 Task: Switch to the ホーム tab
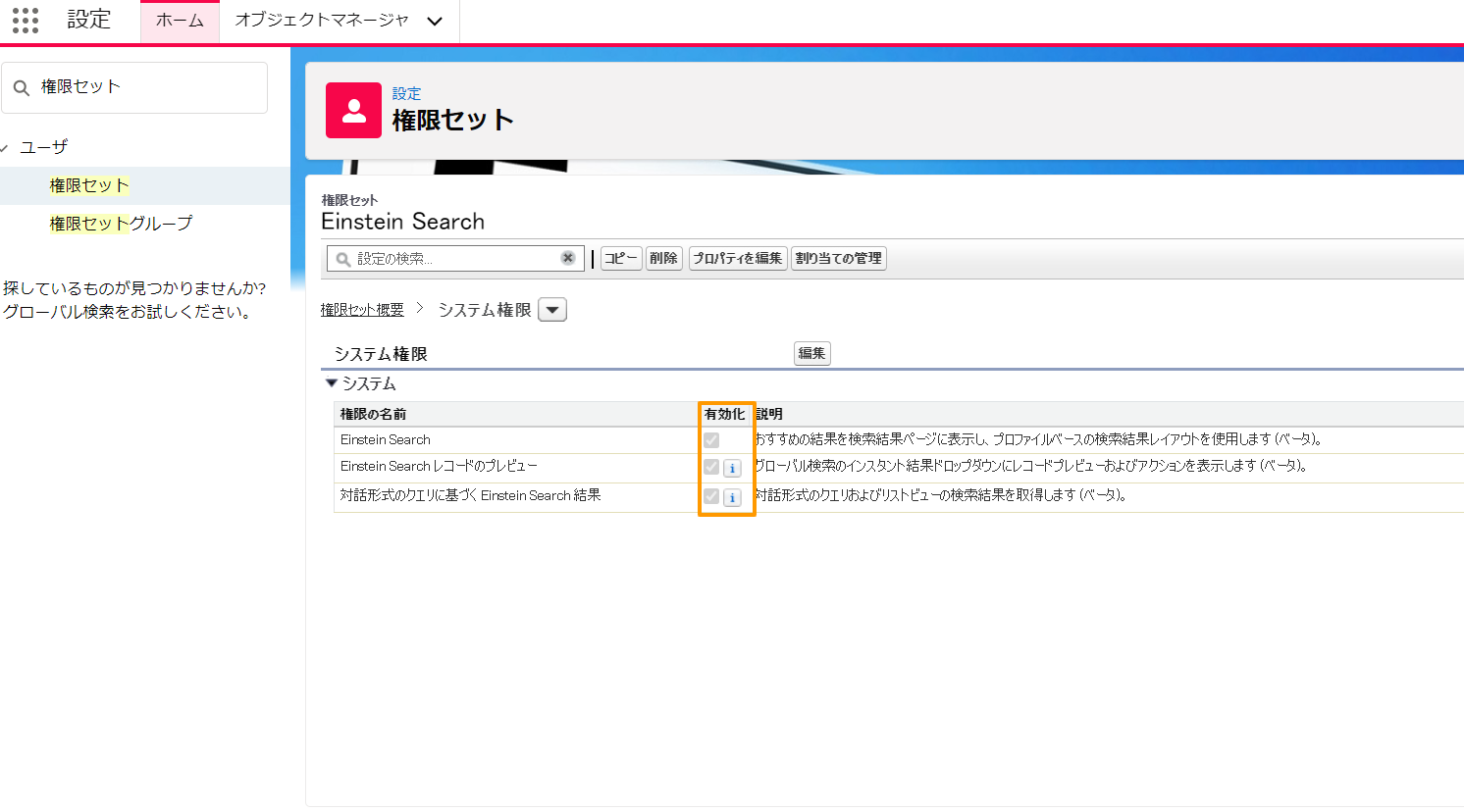(x=180, y=21)
